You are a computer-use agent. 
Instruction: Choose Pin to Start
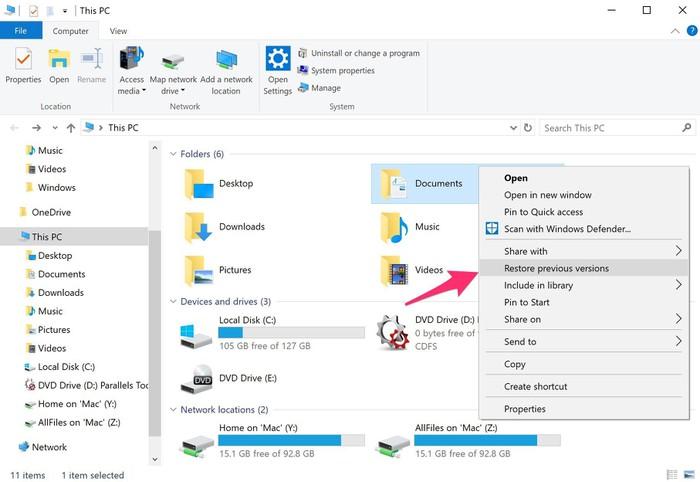pos(584,302)
